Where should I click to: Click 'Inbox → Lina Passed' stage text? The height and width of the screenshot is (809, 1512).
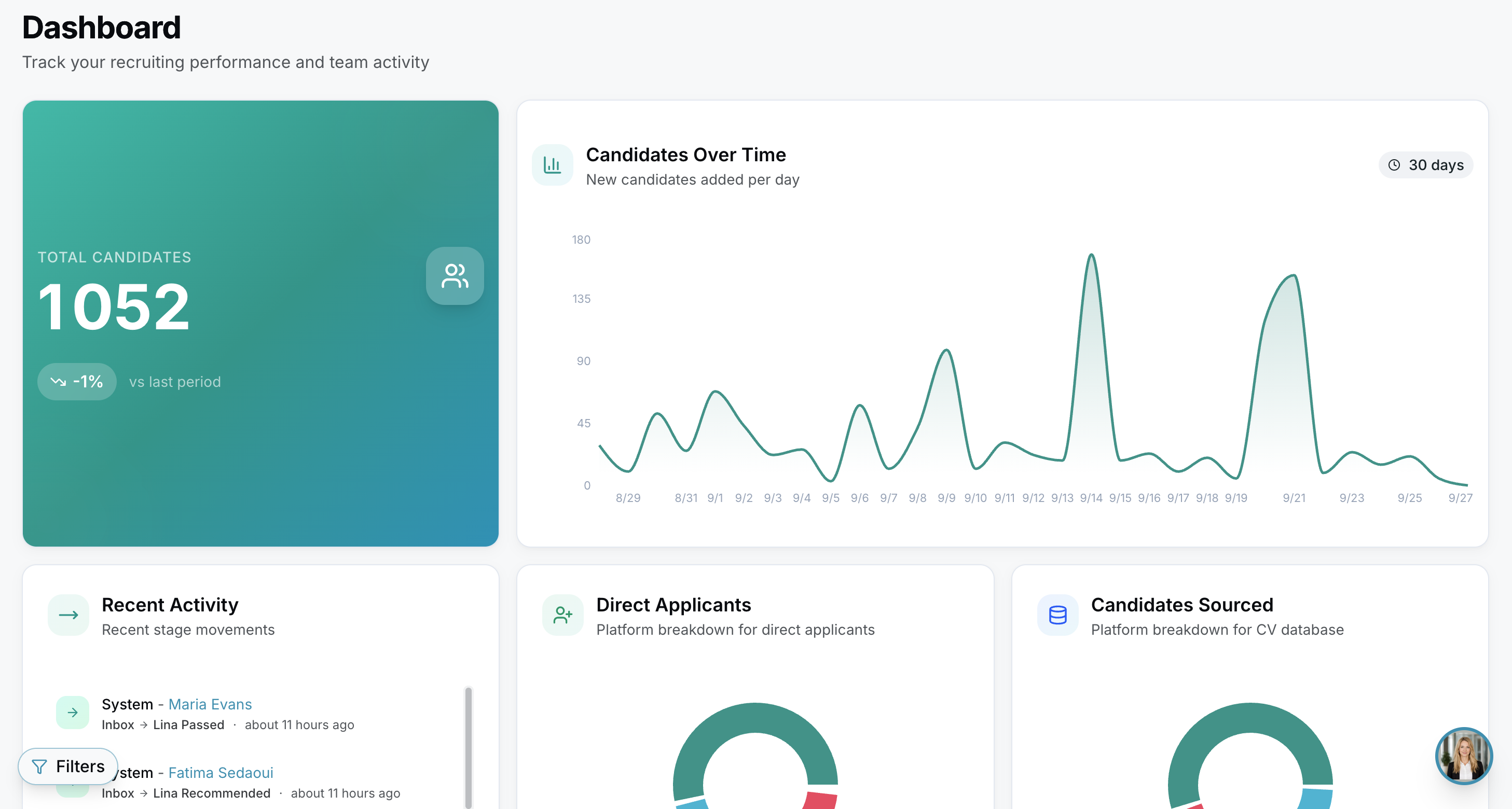point(162,724)
